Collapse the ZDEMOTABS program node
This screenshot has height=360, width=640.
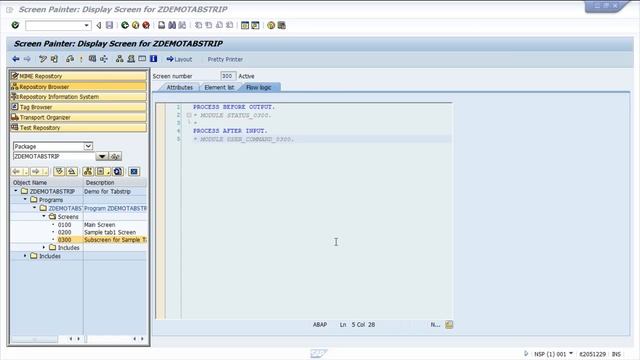point(35,208)
